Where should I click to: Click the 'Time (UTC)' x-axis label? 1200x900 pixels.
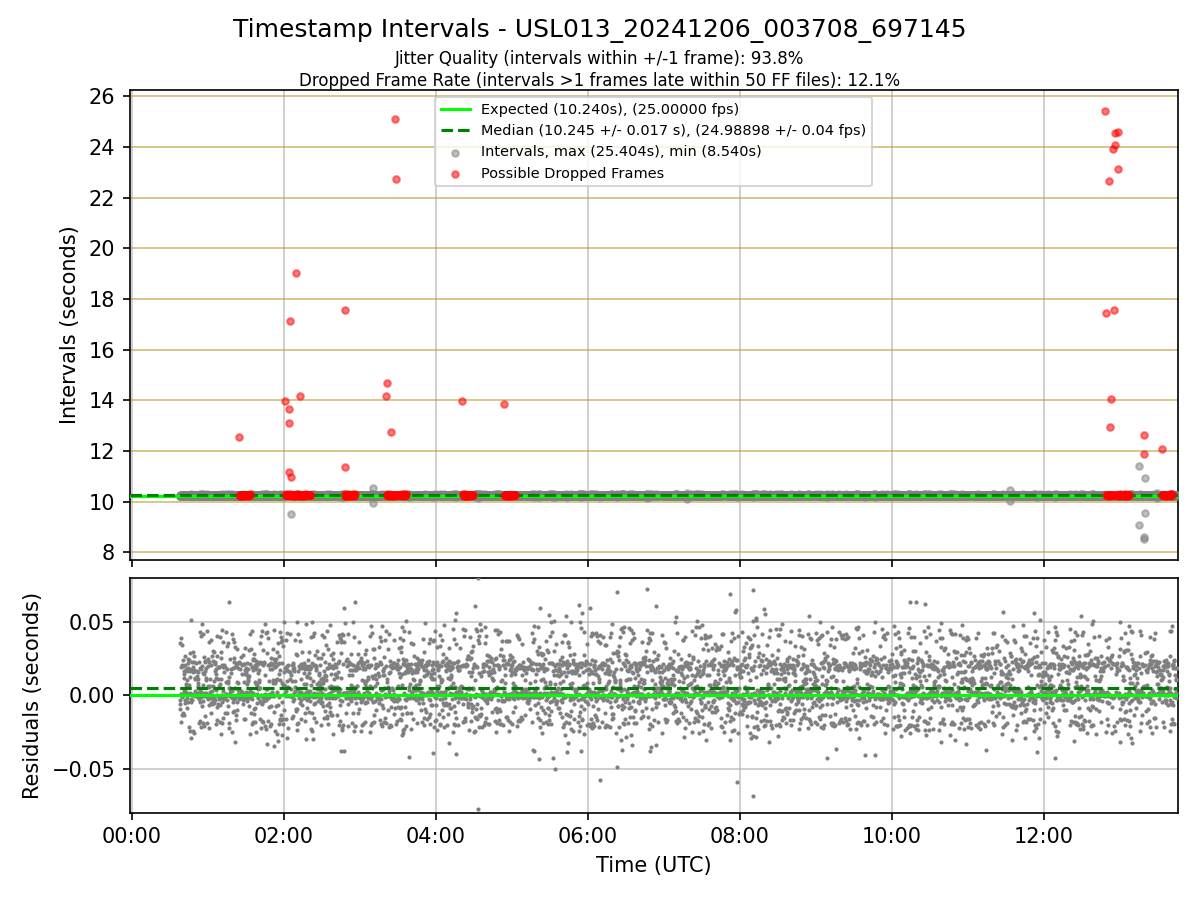[654, 865]
